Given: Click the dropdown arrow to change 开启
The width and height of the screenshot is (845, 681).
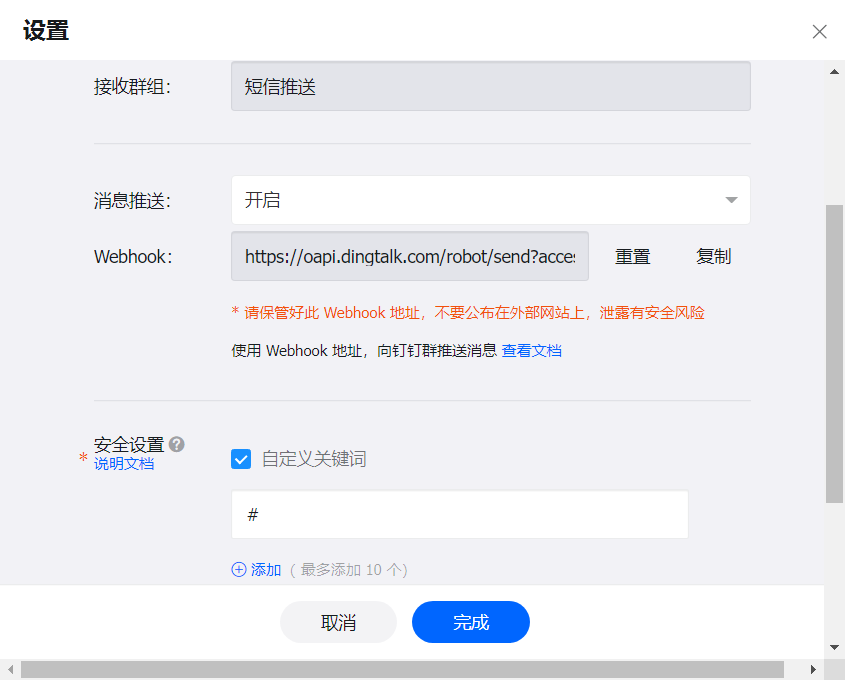Looking at the screenshot, I should click(x=729, y=200).
